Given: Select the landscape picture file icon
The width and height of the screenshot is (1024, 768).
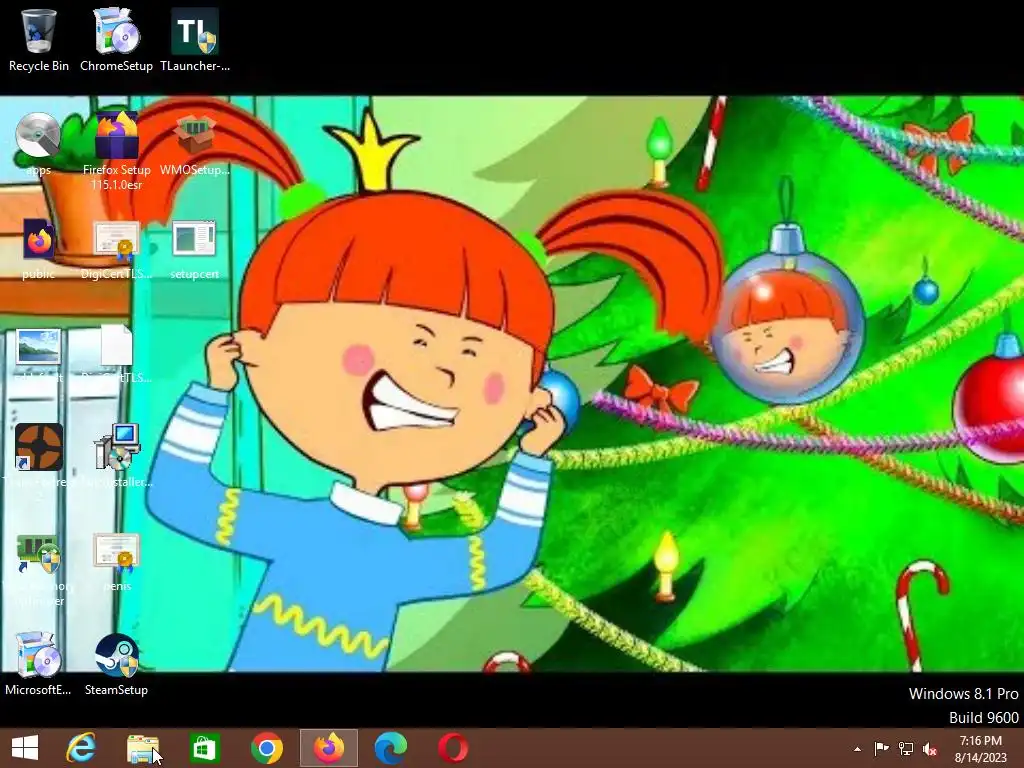Looking at the screenshot, I should (39, 353).
